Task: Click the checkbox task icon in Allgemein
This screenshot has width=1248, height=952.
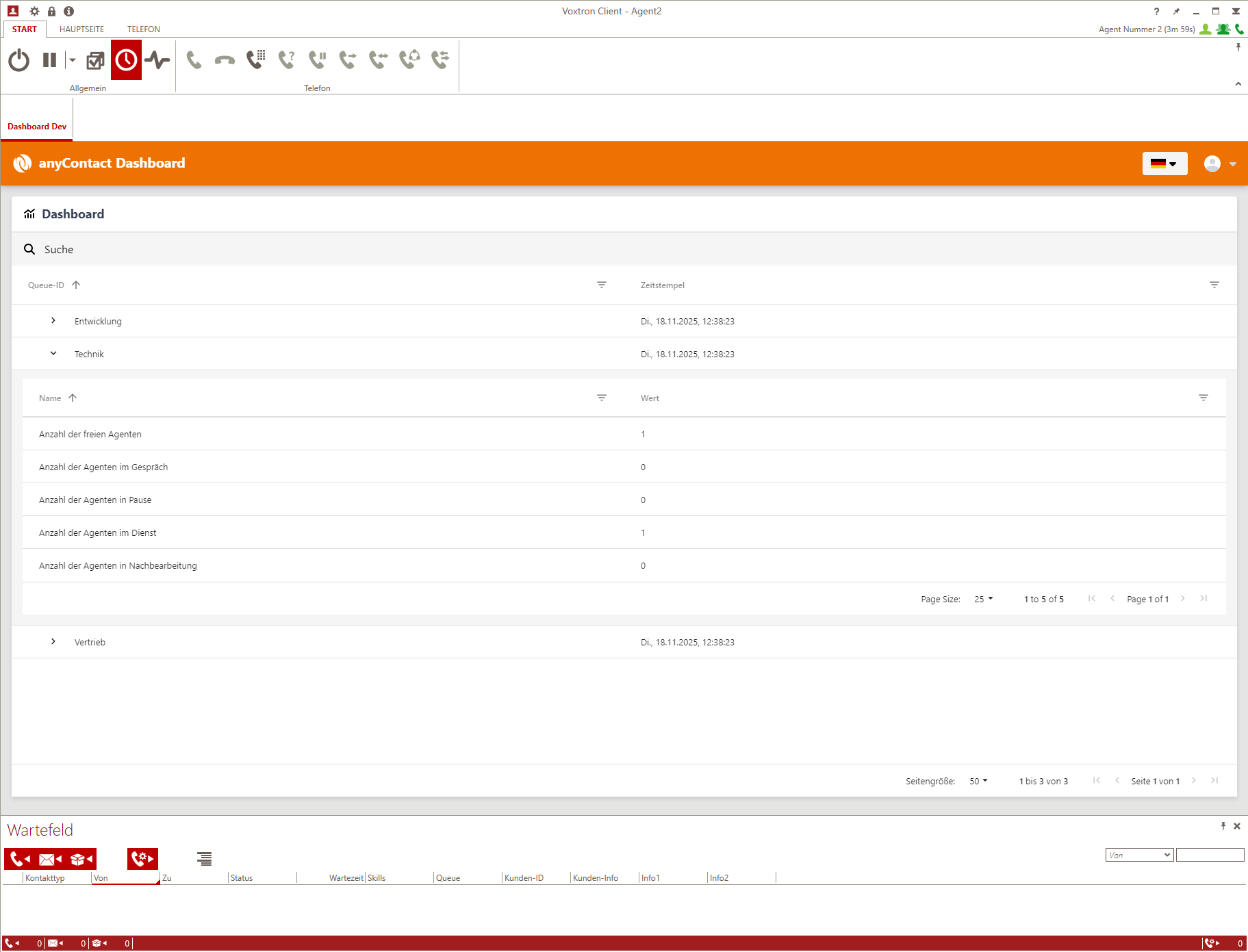Action: [x=95, y=60]
